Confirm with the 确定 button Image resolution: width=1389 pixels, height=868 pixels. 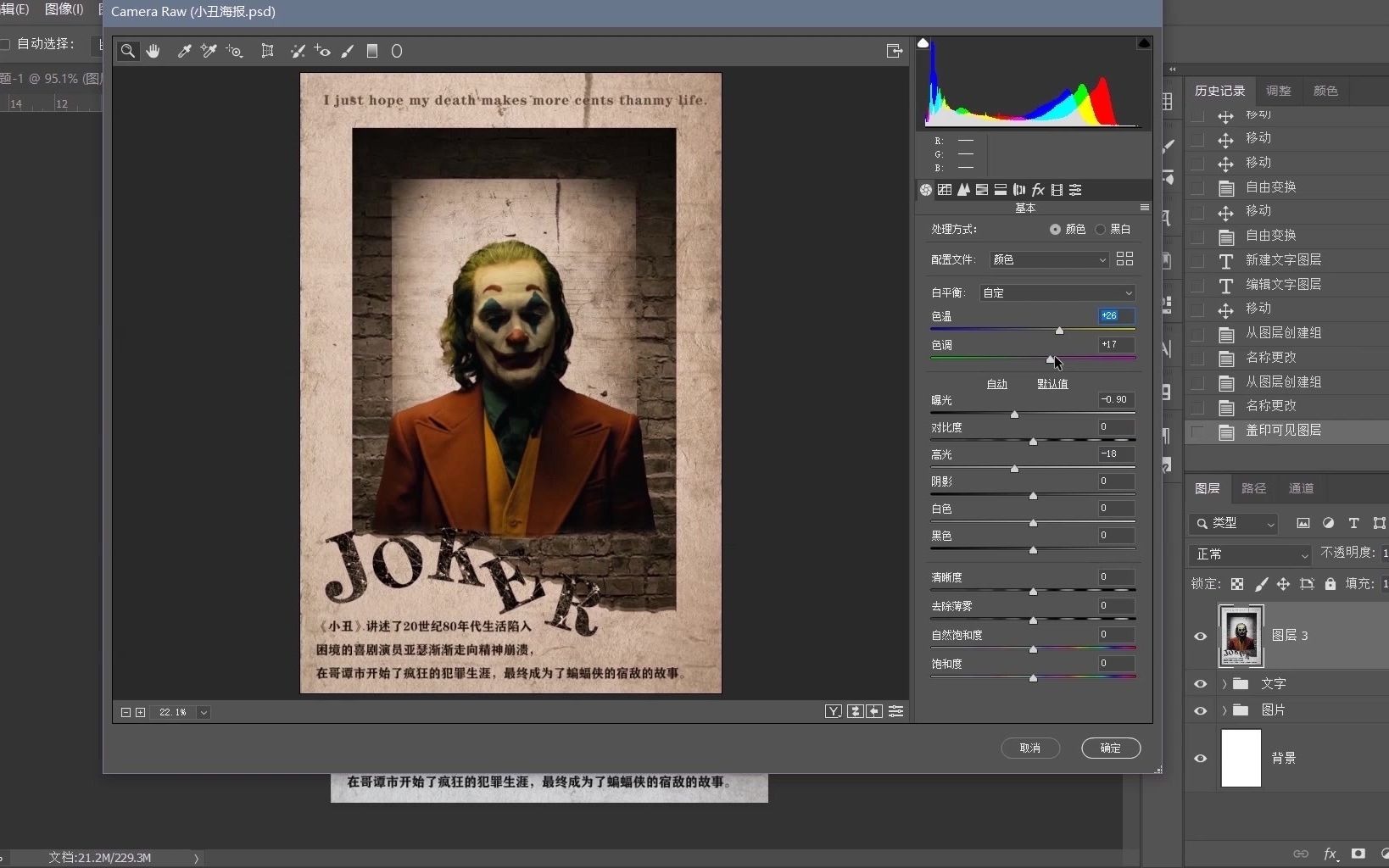(1111, 748)
